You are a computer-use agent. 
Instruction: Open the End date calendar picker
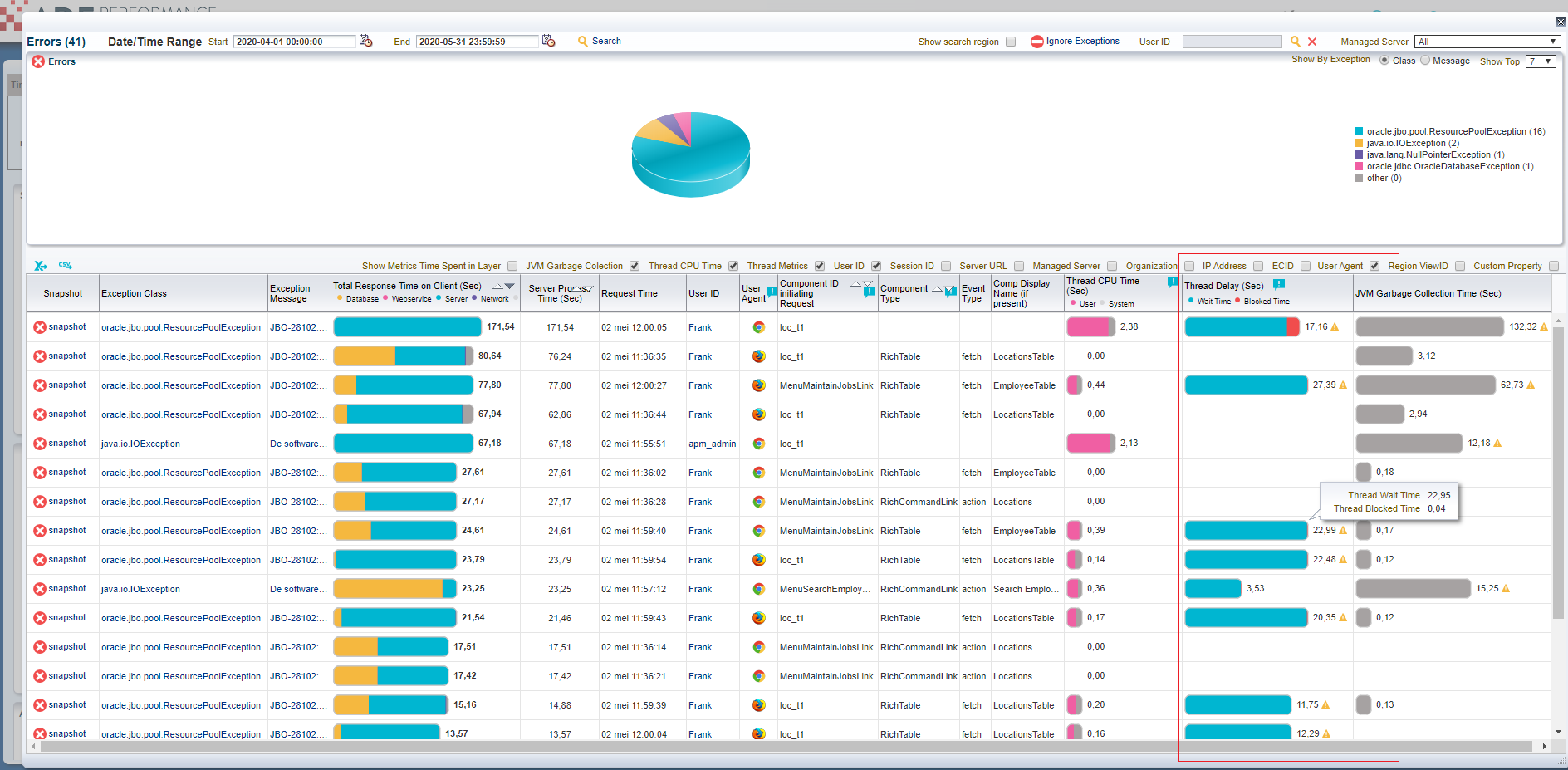548,41
